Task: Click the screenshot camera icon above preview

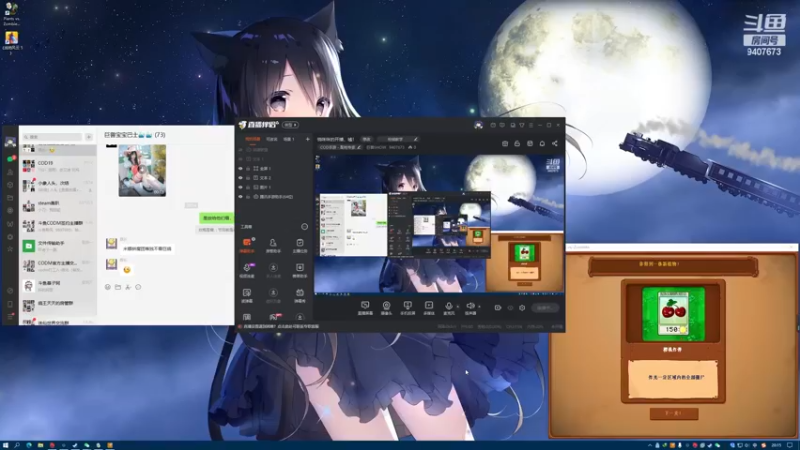Action: (505, 143)
